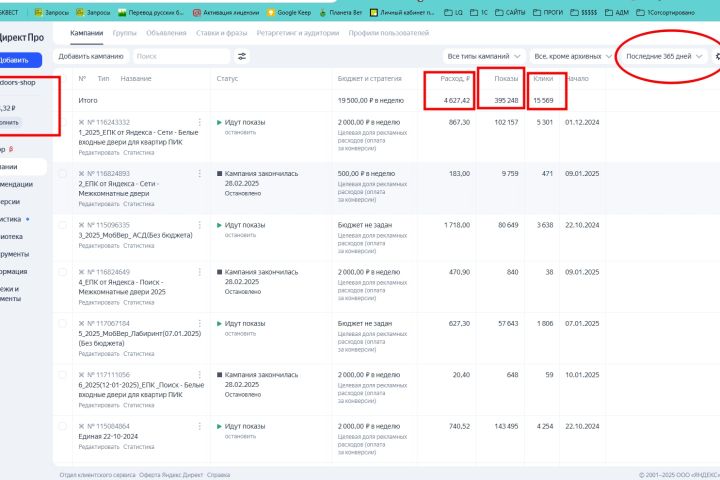The image size is (720, 480).
Task: Open Последние 365 дней period dropdown
Action: [x=664, y=56]
